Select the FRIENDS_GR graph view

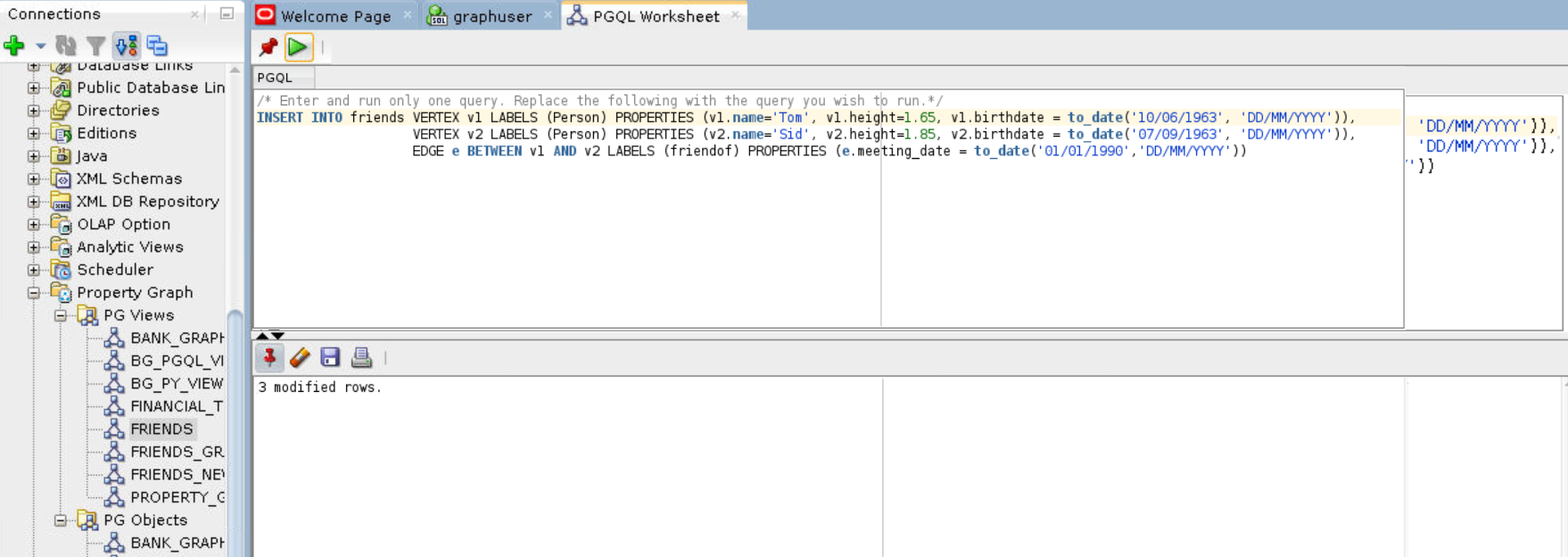pyautogui.click(x=177, y=452)
